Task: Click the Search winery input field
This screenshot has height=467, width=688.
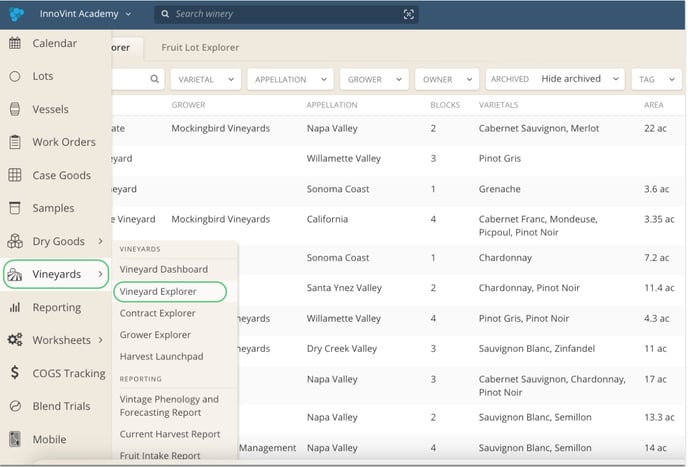Action: pyautogui.click(x=285, y=14)
